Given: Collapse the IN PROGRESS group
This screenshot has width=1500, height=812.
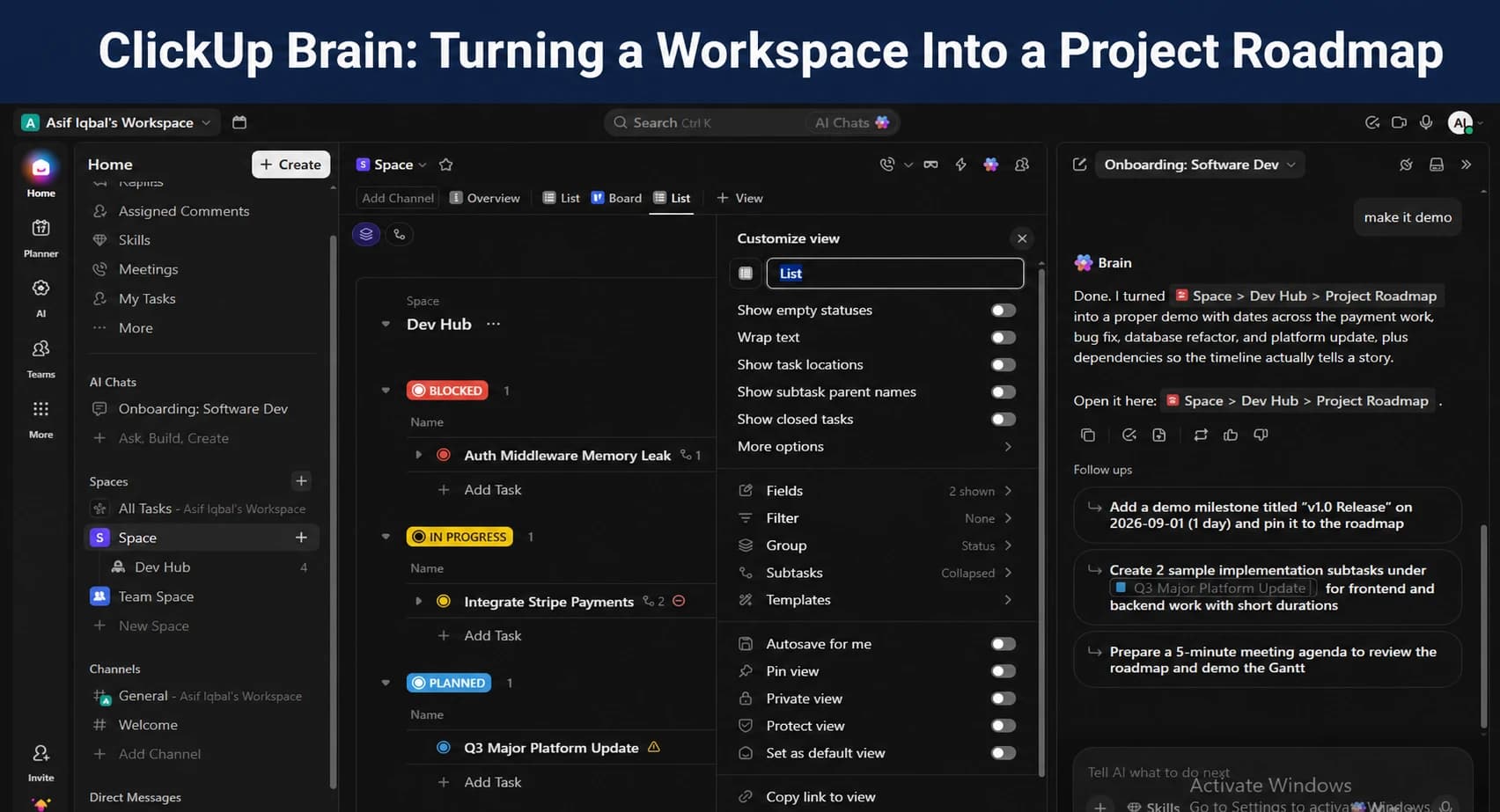Looking at the screenshot, I should pyautogui.click(x=386, y=536).
